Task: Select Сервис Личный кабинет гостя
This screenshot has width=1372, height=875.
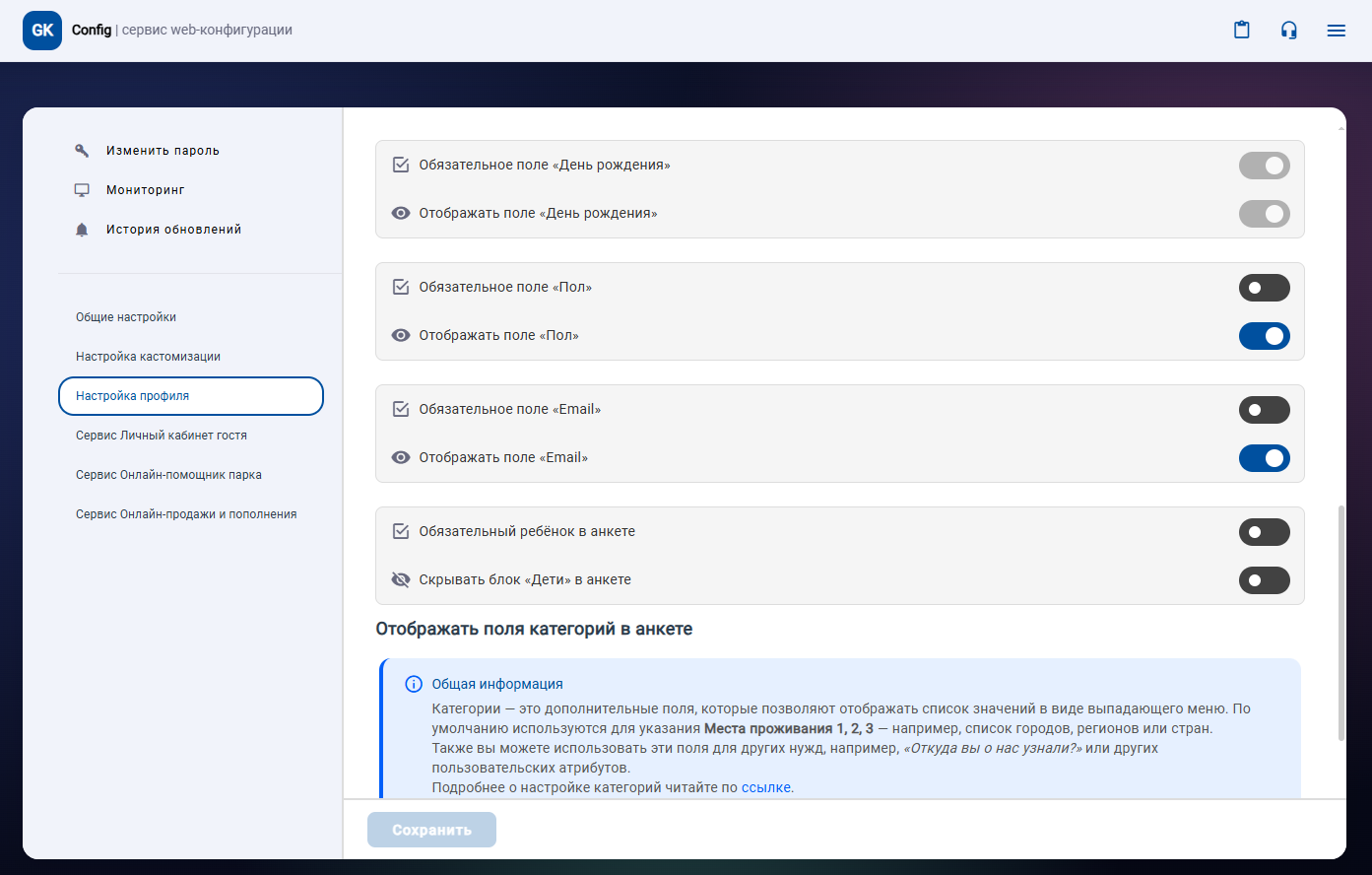Action: pos(162,436)
